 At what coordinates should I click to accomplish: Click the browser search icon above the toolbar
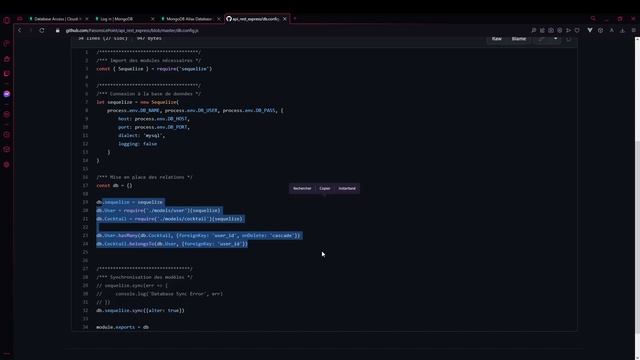[x=593, y=19]
